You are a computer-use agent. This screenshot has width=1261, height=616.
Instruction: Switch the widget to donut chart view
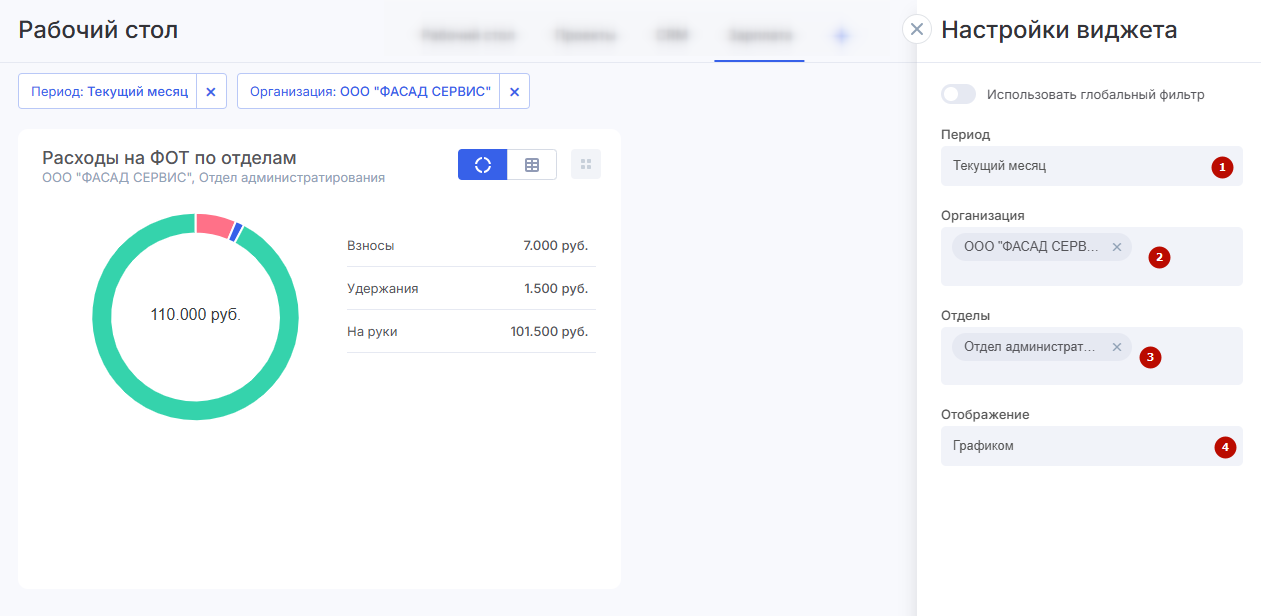pos(483,165)
